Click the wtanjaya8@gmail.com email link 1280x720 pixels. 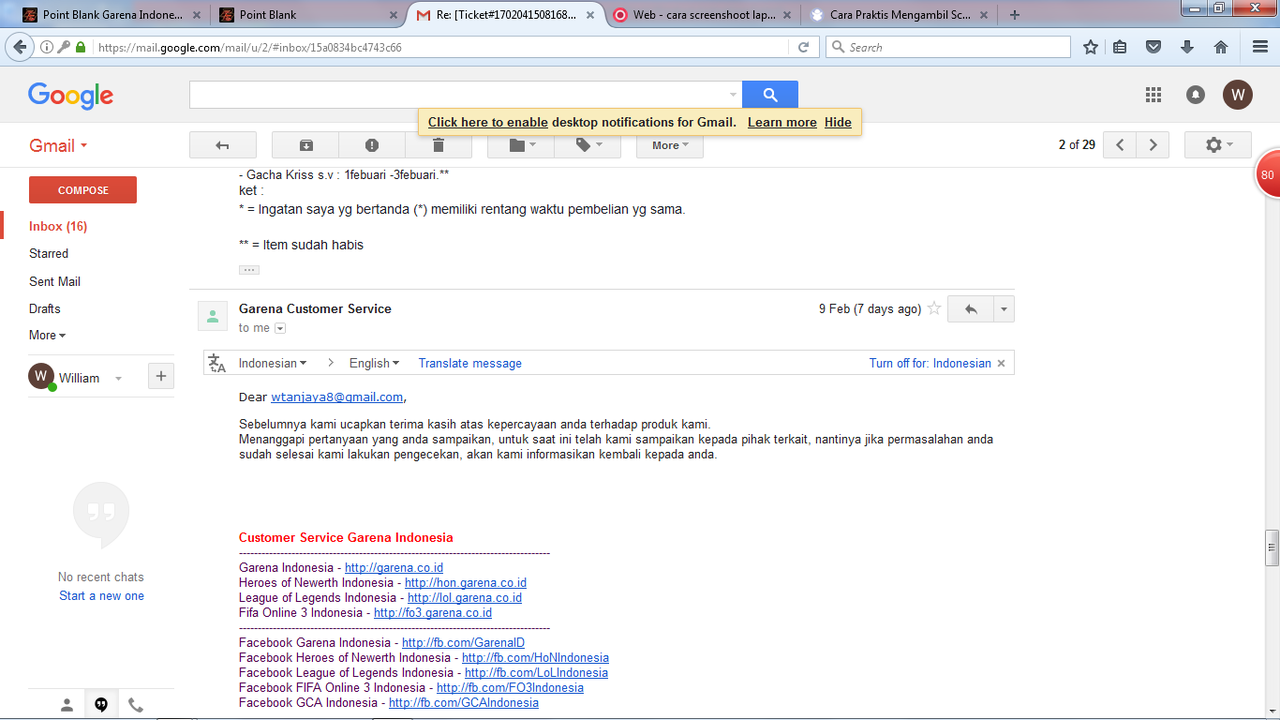tap(337, 397)
